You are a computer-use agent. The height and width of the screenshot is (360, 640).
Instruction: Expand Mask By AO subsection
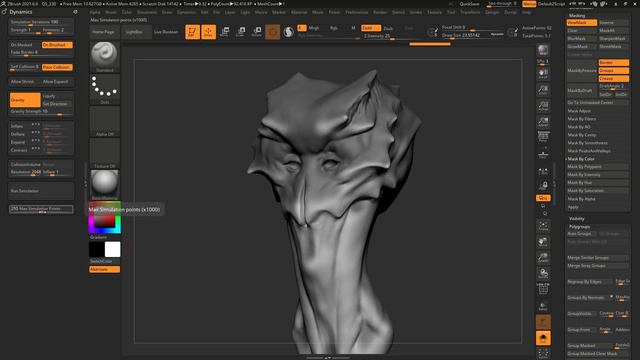[579, 127]
